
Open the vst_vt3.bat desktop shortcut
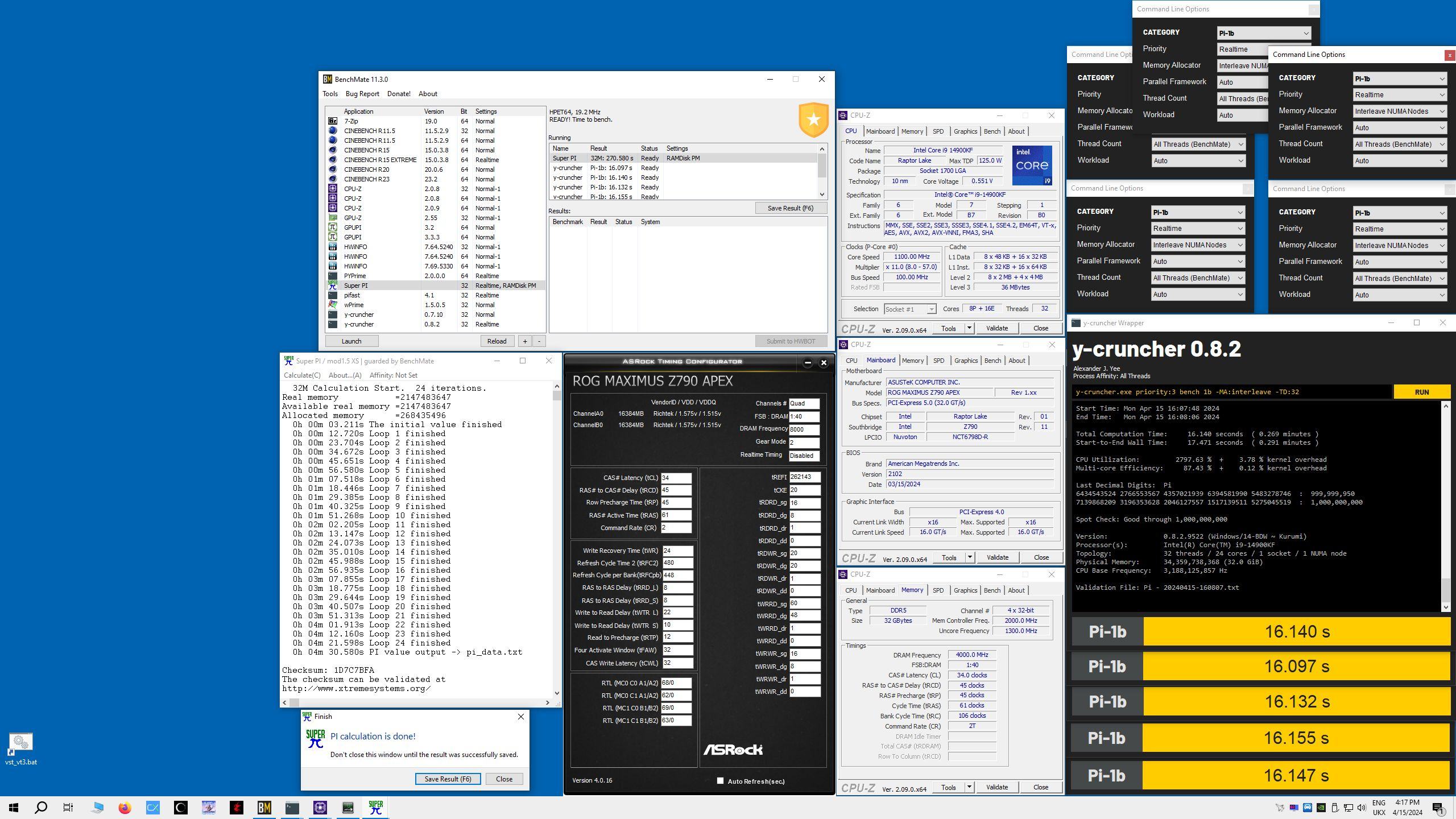pyautogui.click(x=20, y=748)
